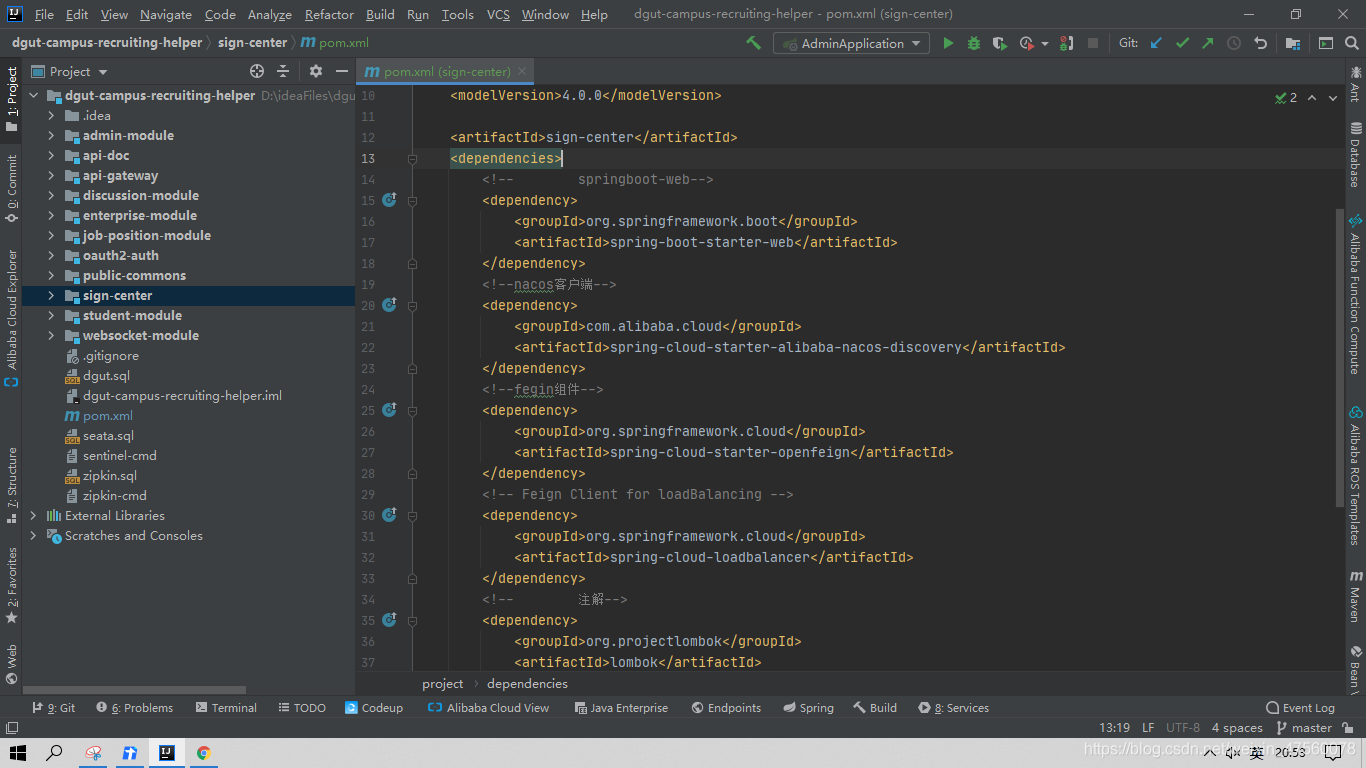Select the pom.xml (sign-center) editor tab
The width and height of the screenshot is (1366, 768).
[446, 71]
